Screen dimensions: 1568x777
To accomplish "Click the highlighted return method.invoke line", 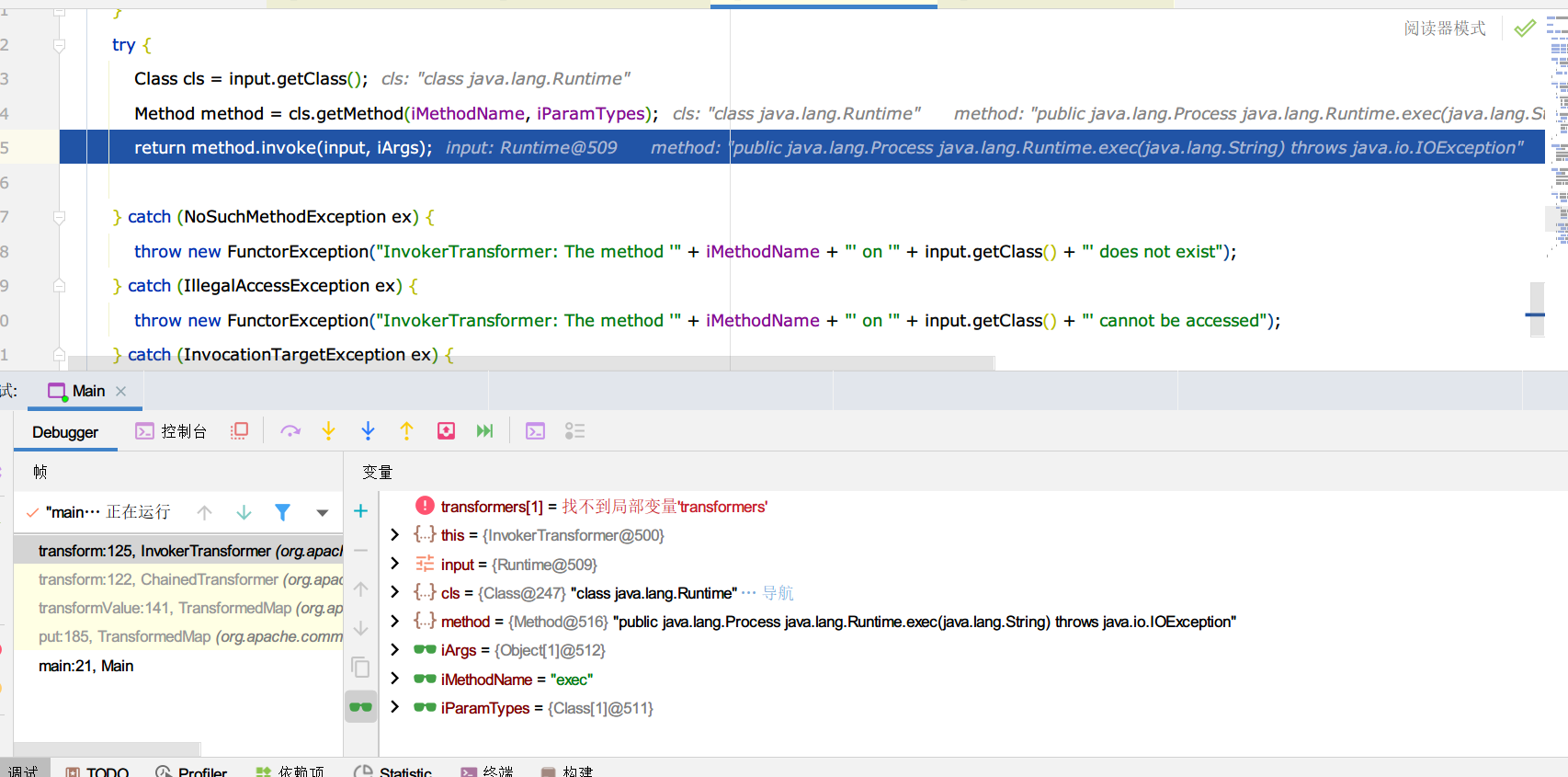I will [x=801, y=147].
